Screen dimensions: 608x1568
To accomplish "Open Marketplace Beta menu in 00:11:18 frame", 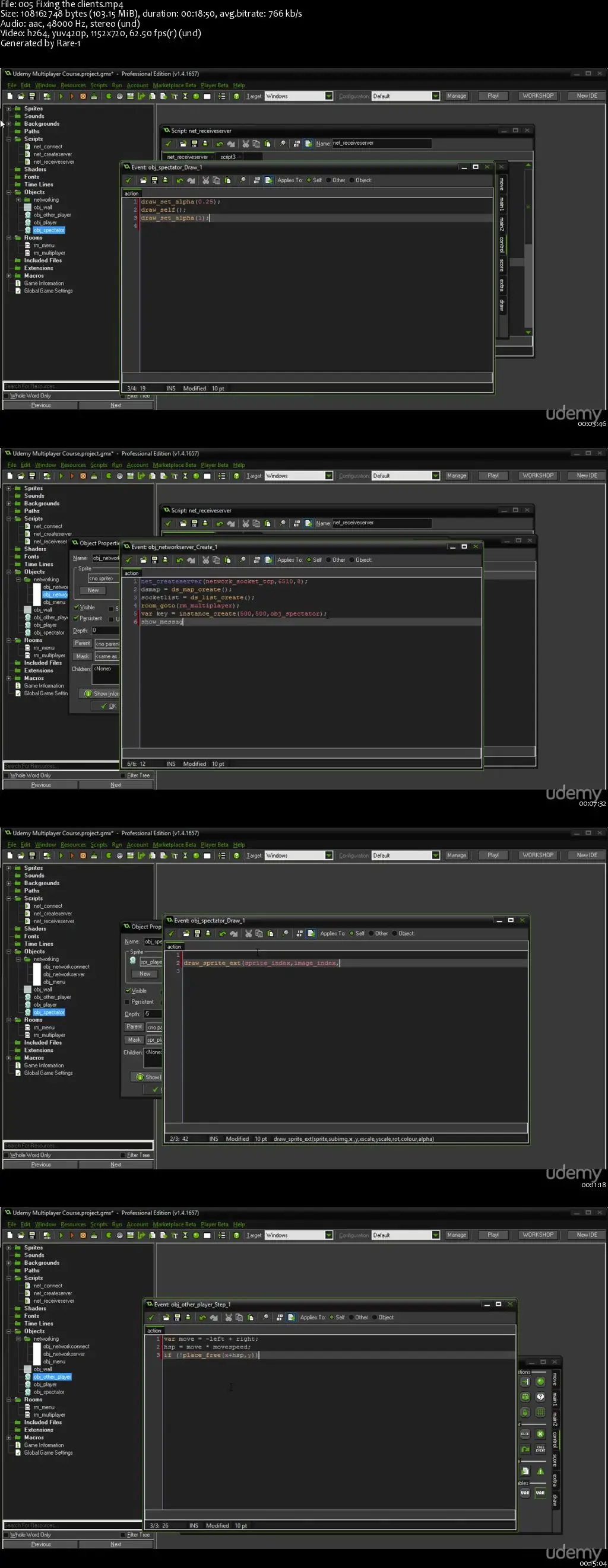I will (174, 845).
